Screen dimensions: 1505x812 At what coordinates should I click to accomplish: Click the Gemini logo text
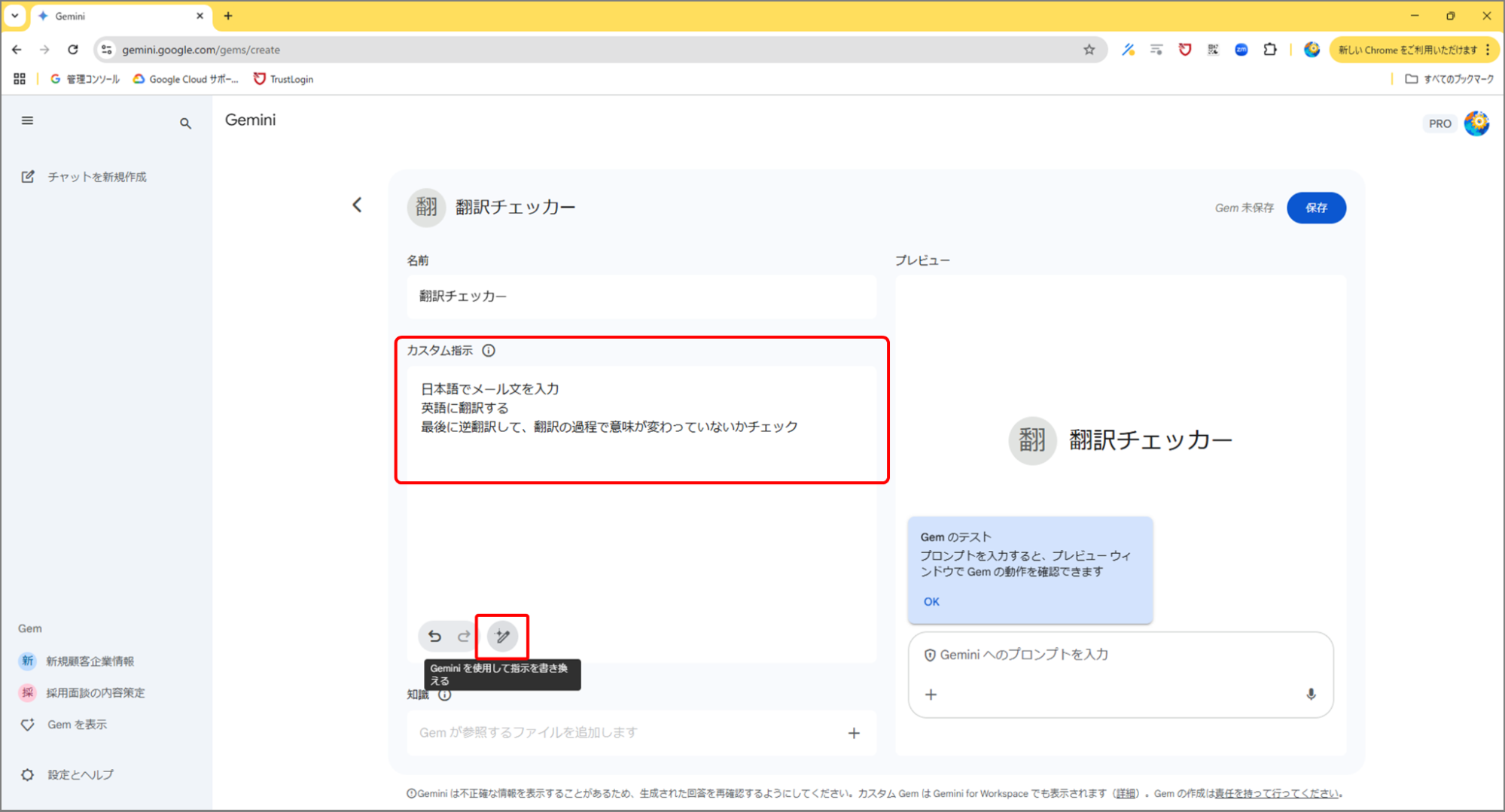click(x=250, y=120)
